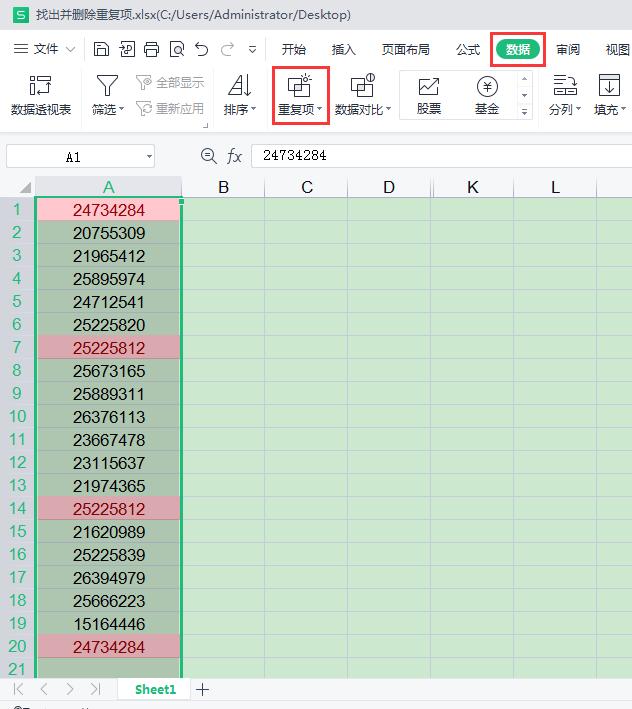Screen dimensions: 632x709
Task: Open the filter group dialog launcher
Action: tap(206, 125)
